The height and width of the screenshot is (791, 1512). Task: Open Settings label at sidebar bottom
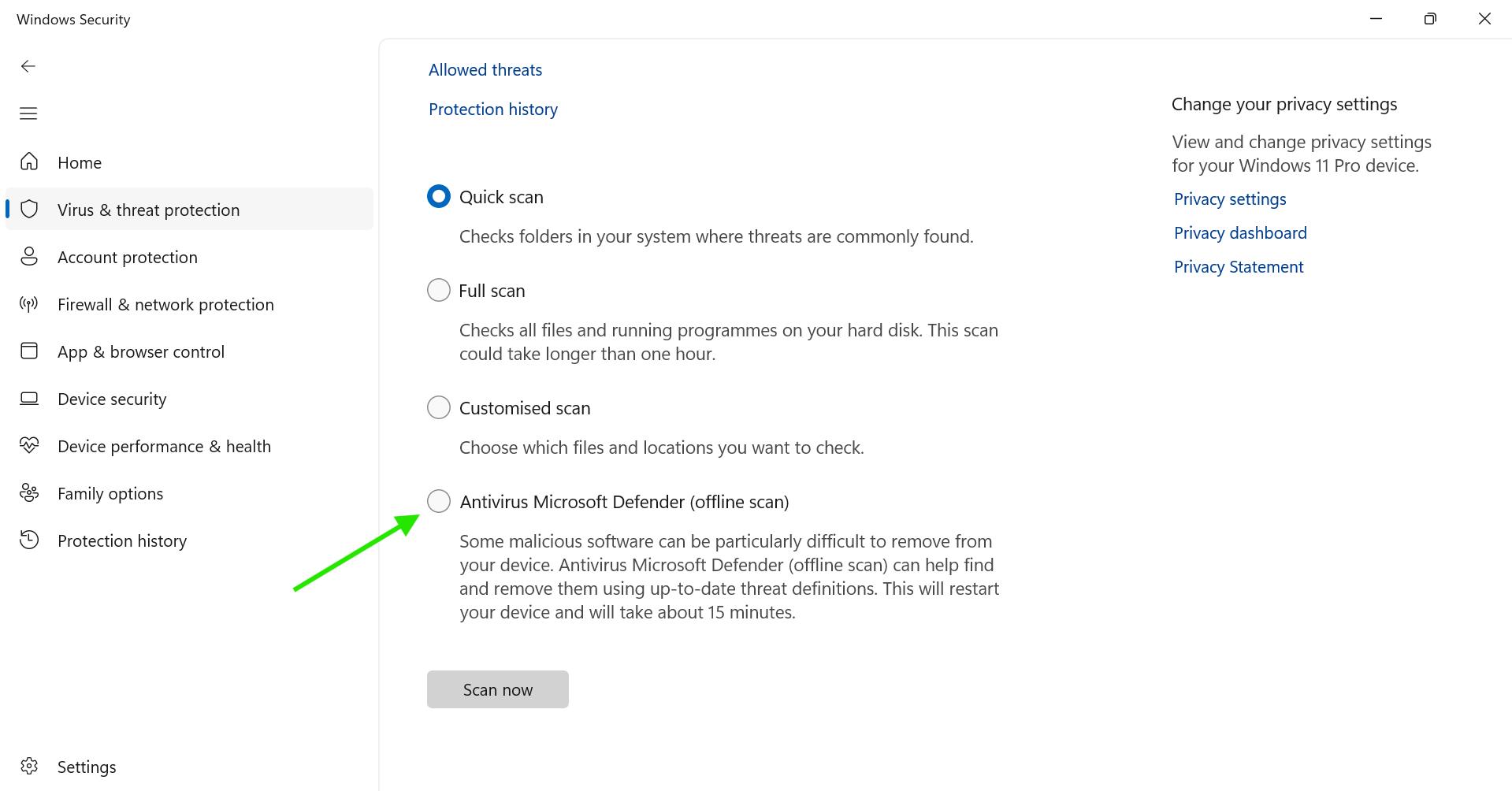(87, 767)
